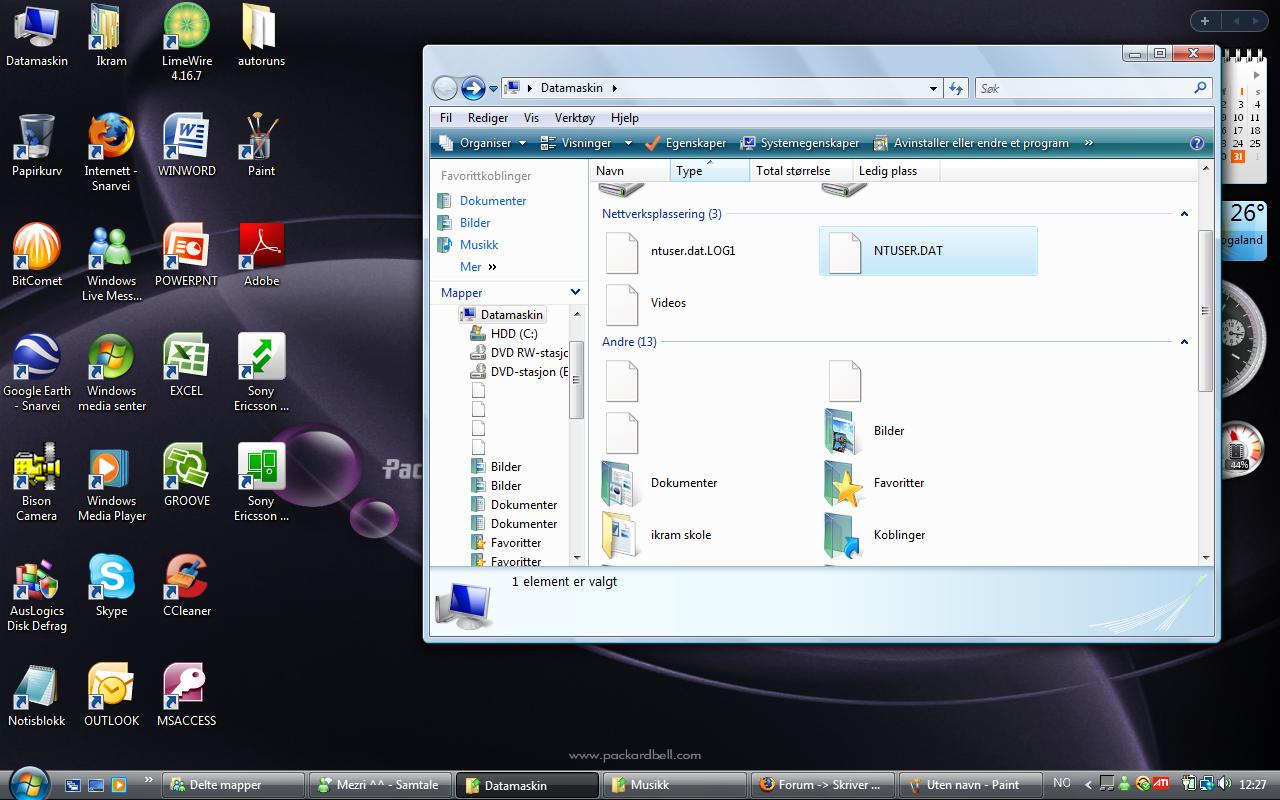Open the Ikram folder desktop icon
1280x800 pixels.
111,36
